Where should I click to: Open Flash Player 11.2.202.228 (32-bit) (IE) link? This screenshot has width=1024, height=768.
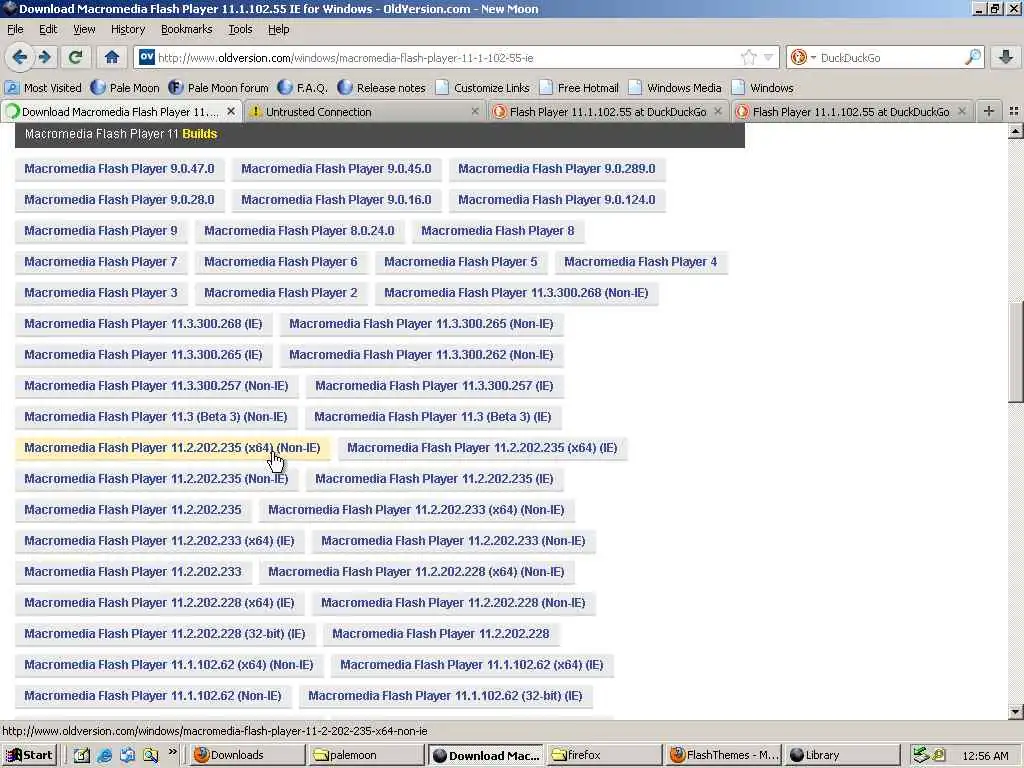click(x=165, y=633)
